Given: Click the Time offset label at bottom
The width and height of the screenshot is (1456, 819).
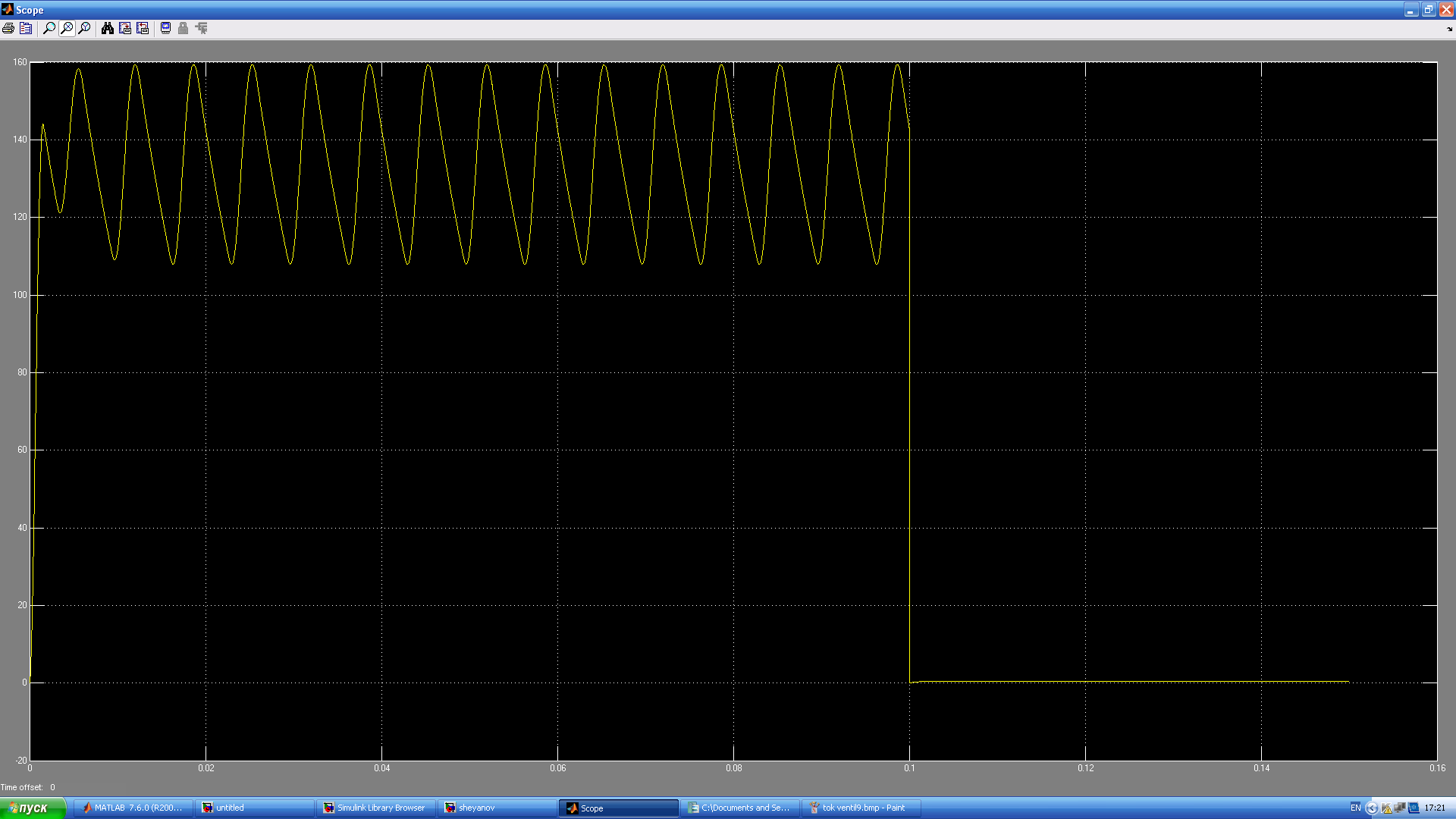Looking at the screenshot, I should tap(22, 788).
